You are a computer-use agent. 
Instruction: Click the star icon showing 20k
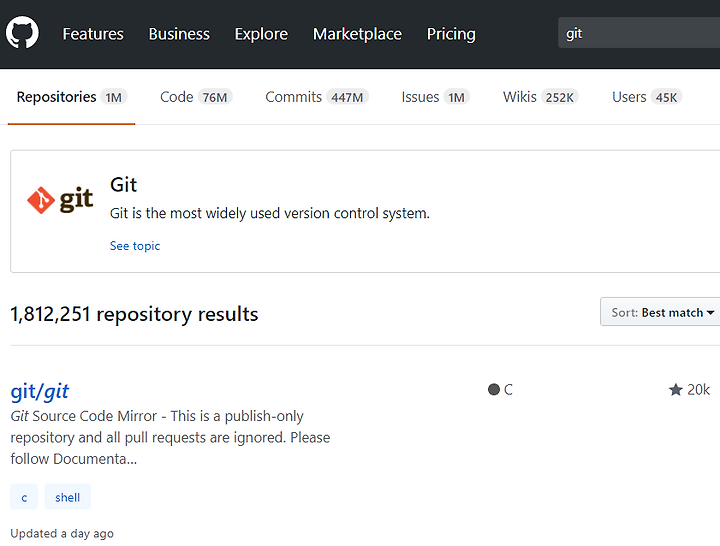tap(675, 390)
